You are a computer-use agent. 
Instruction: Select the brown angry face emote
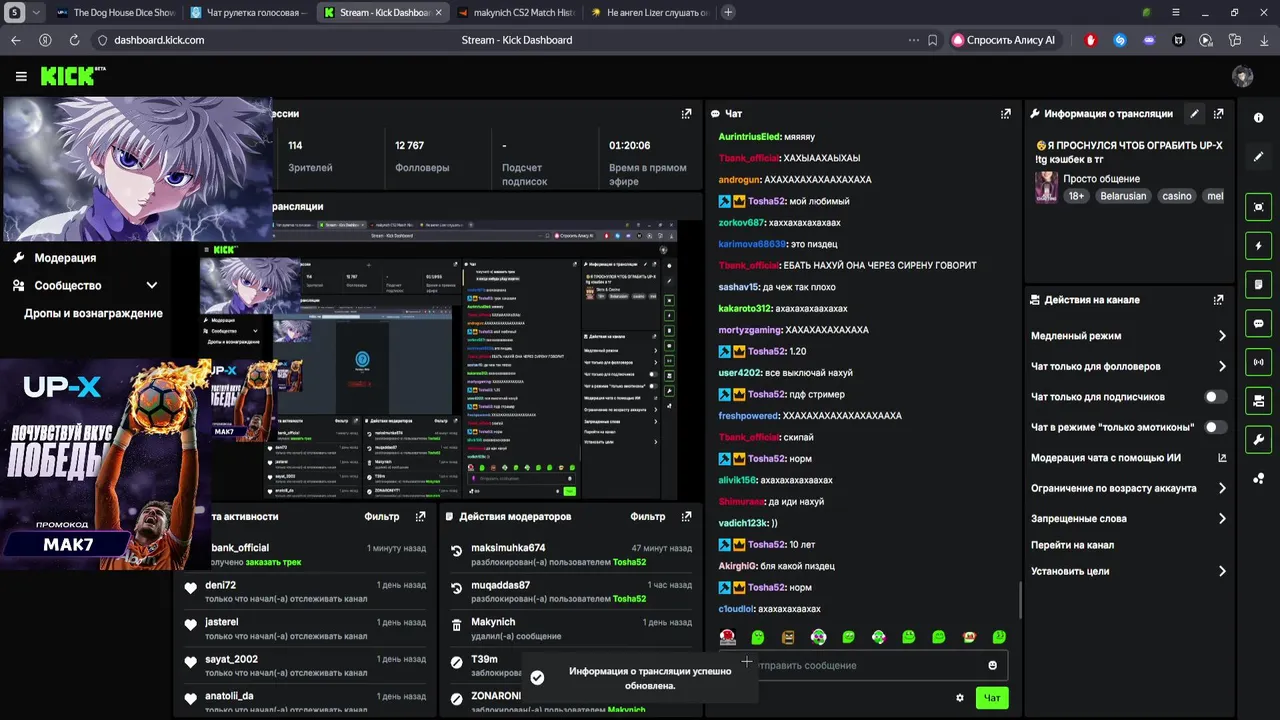point(788,637)
